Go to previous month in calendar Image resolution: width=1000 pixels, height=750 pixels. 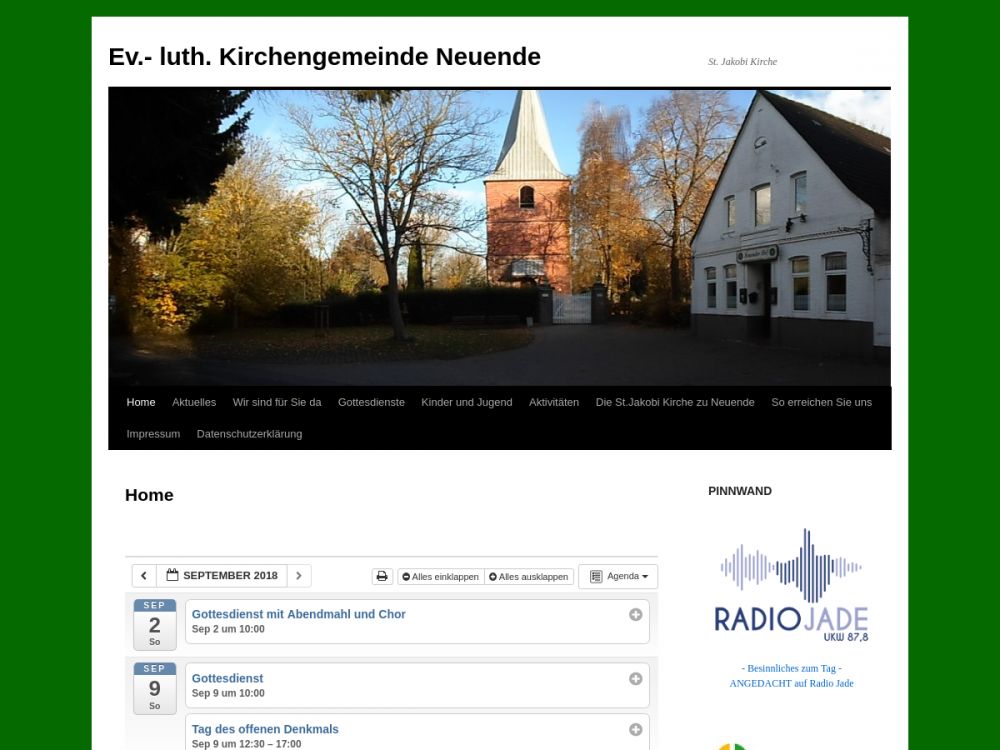point(144,576)
